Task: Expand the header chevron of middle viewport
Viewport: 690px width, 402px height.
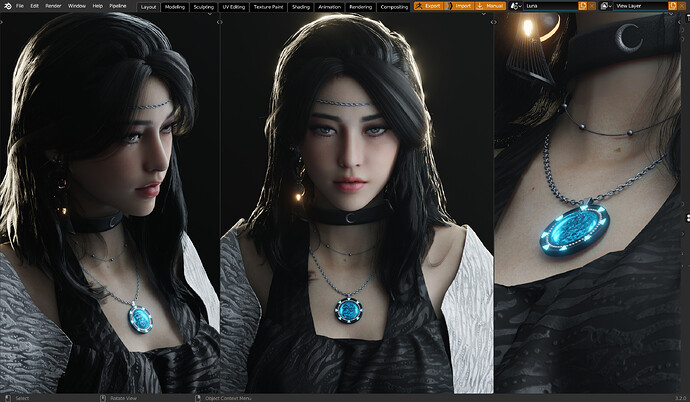Action: (484, 14)
